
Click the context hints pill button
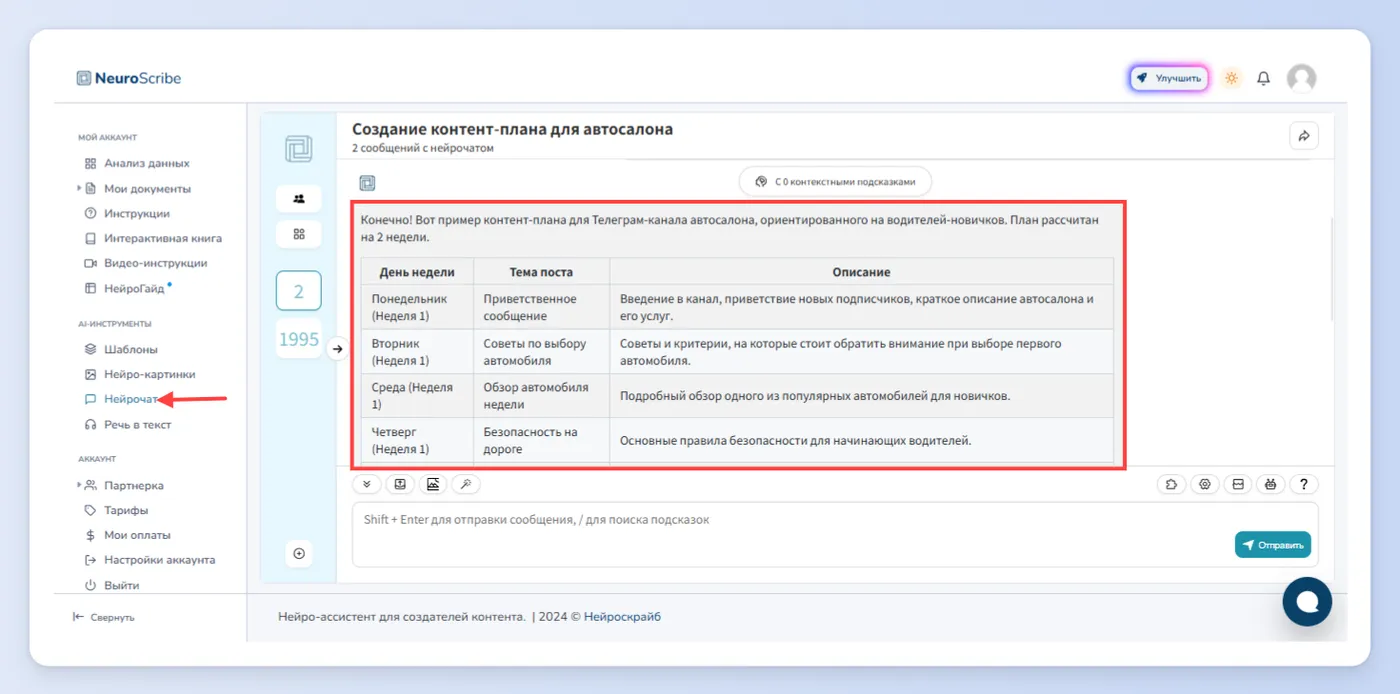[x=835, y=182]
